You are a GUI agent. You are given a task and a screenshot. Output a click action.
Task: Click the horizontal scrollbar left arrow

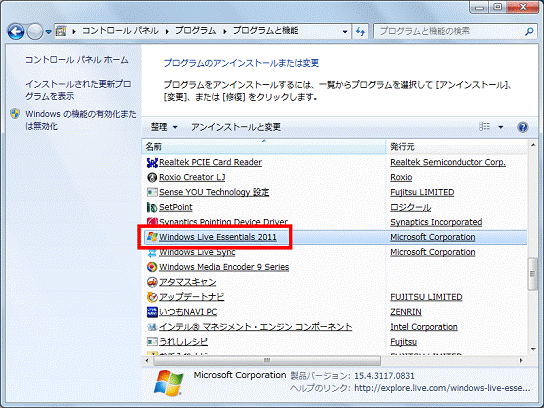tap(147, 361)
